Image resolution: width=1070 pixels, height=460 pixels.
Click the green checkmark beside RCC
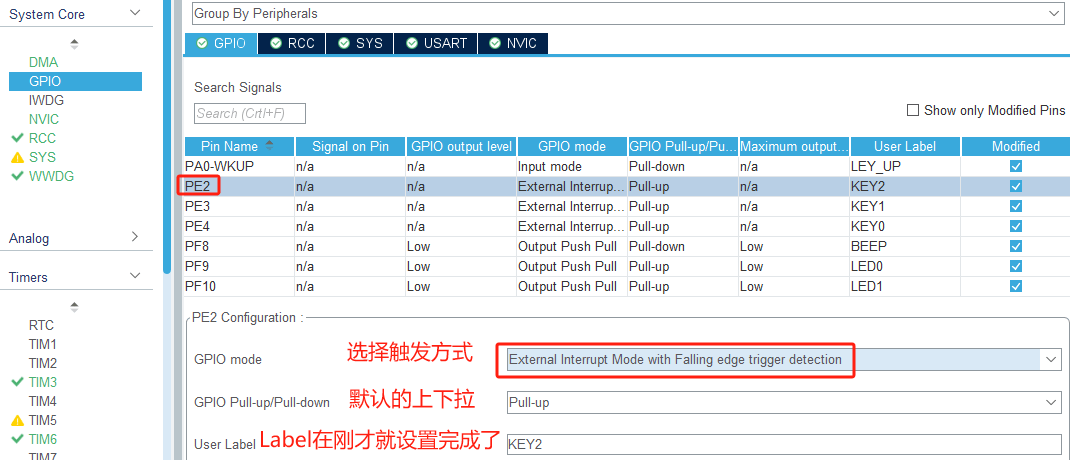(x=18, y=139)
